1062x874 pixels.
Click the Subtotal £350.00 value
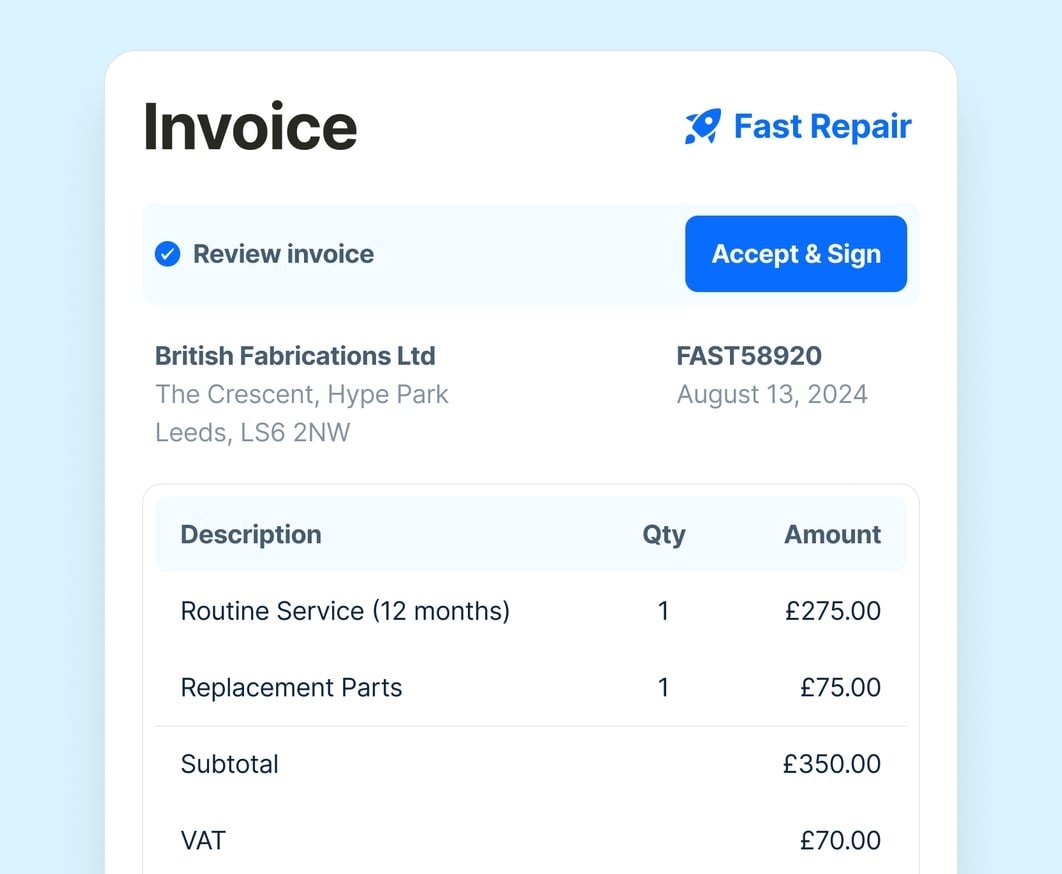(832, 765)
